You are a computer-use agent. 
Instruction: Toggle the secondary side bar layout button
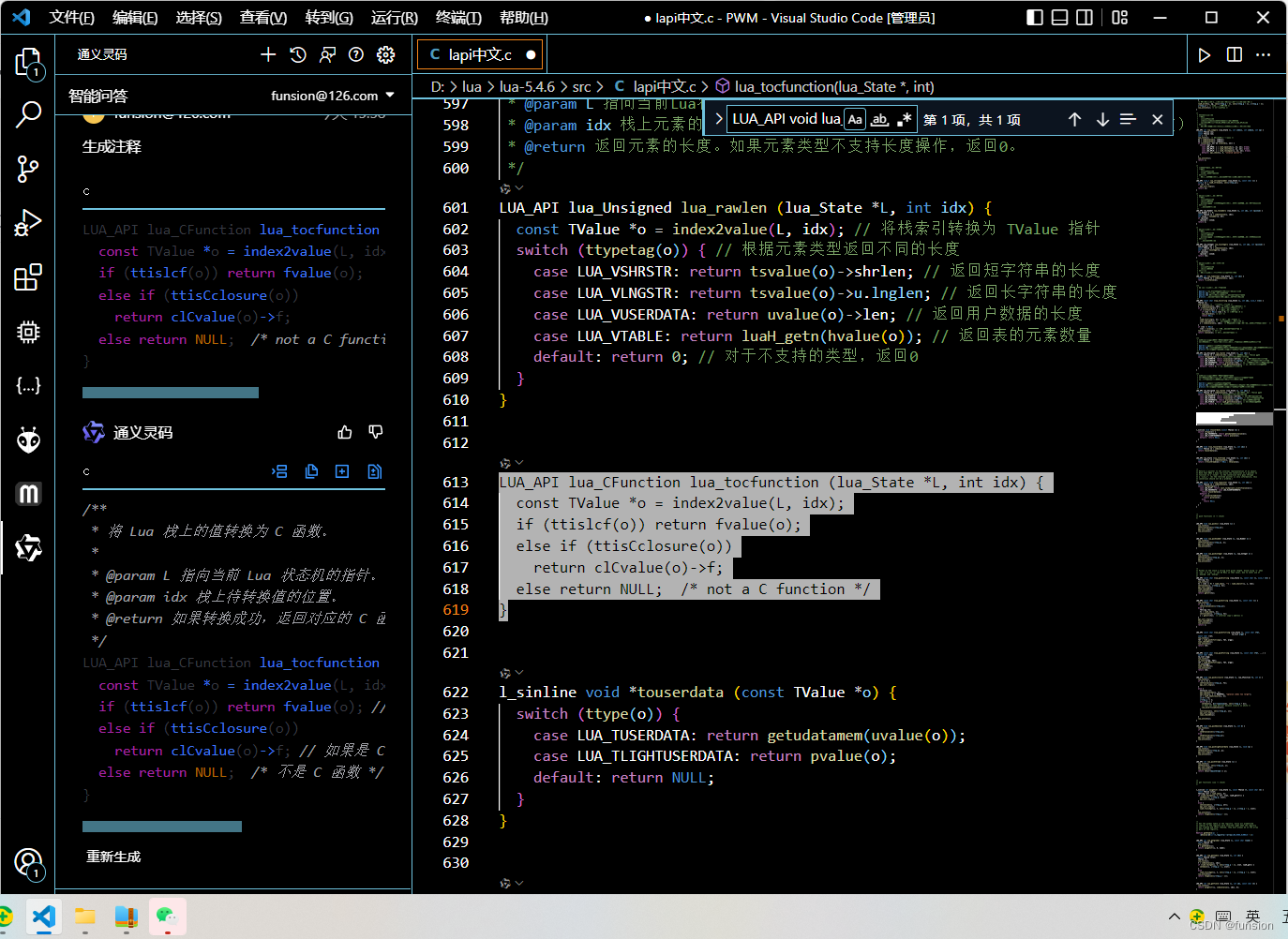(x=1085, y=17)
